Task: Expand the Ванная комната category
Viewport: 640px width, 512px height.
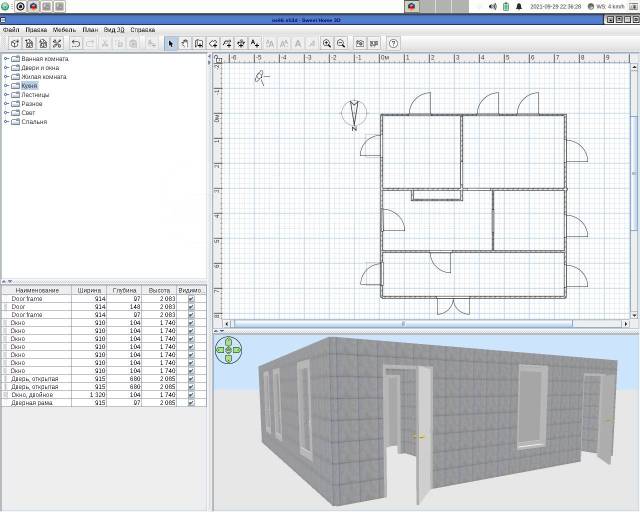Action: click(x=6, y=59)
